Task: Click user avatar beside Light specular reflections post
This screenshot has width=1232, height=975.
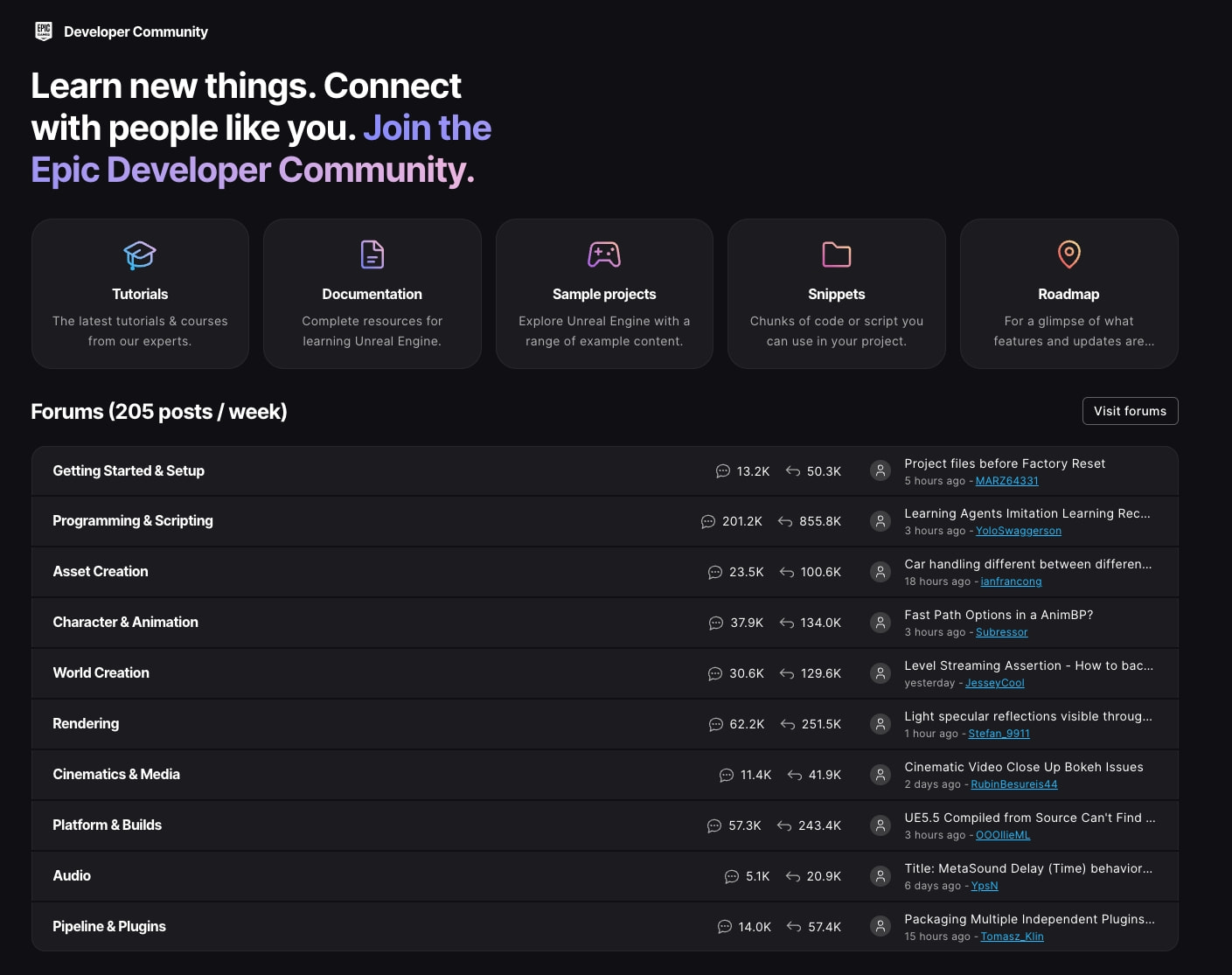Action: click(x=880, y=724)
